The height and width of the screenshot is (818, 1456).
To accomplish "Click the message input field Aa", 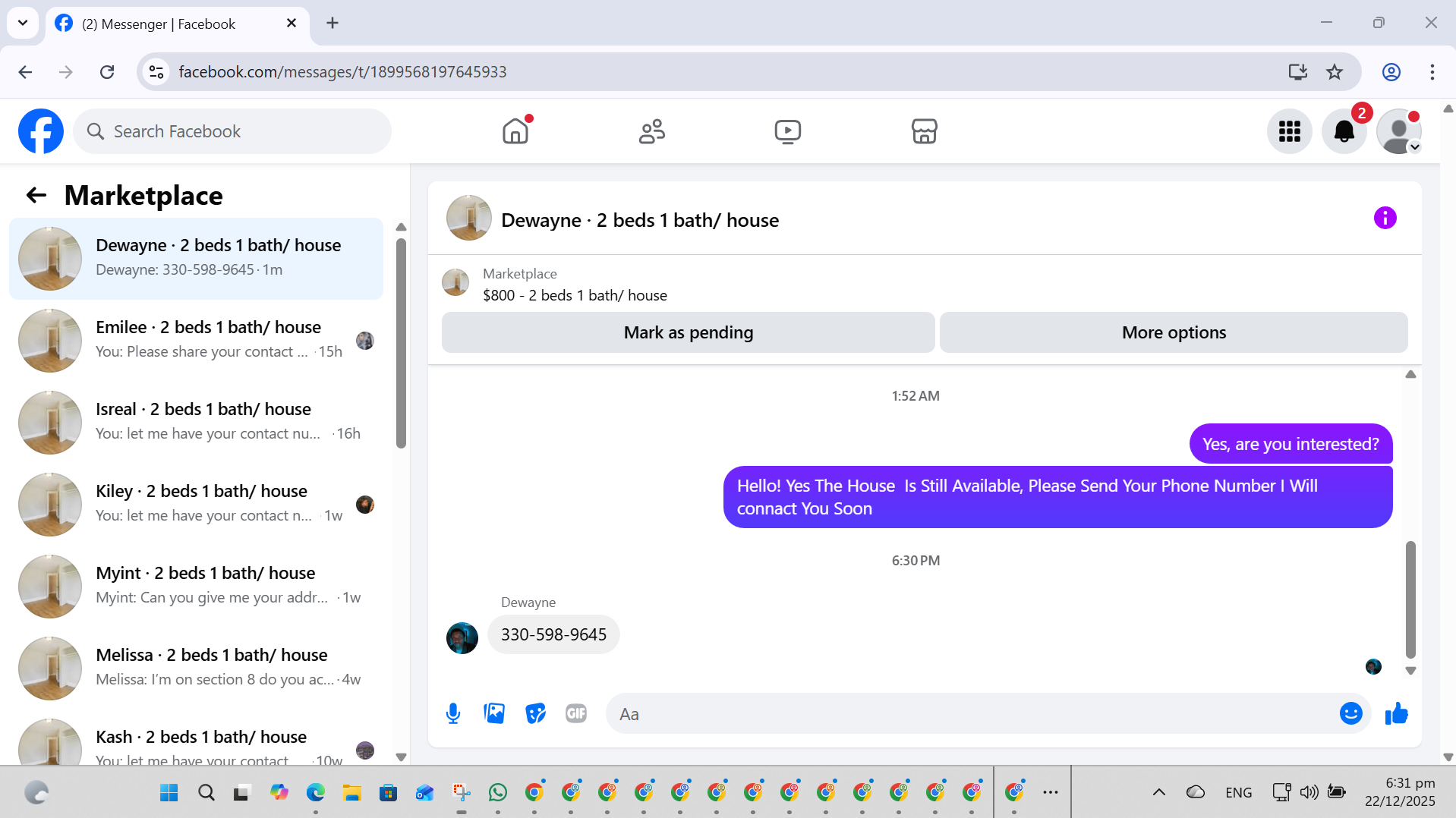I will pos(972,713).
